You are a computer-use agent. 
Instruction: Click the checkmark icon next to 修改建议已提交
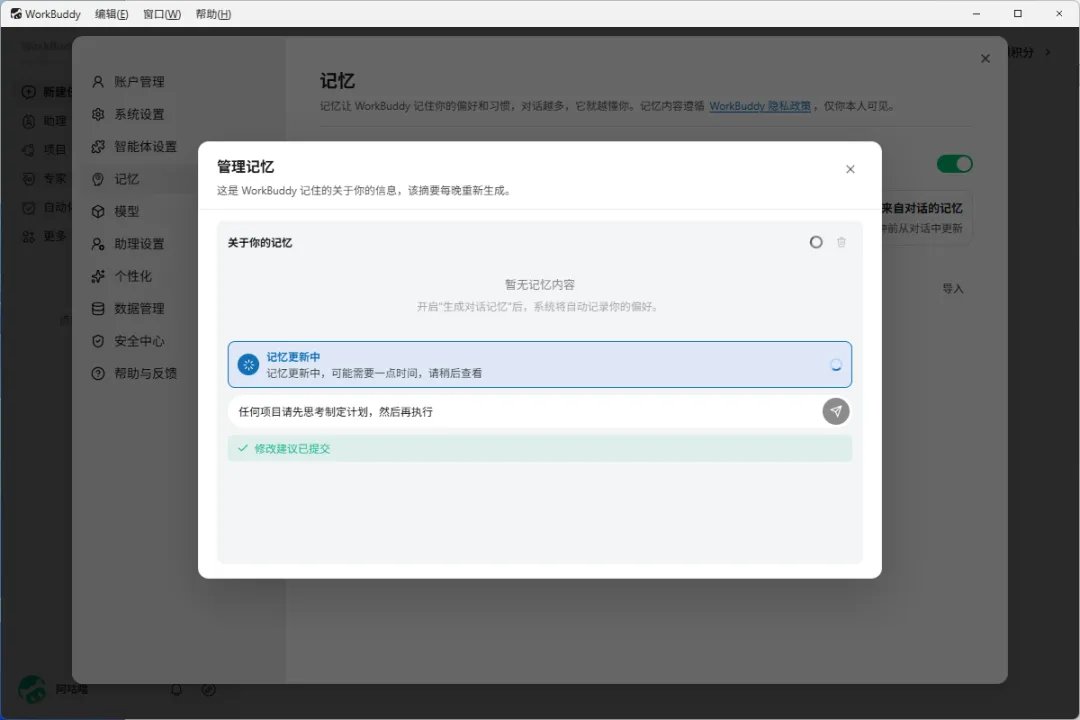pyautogui.click(x=242, y=449)
